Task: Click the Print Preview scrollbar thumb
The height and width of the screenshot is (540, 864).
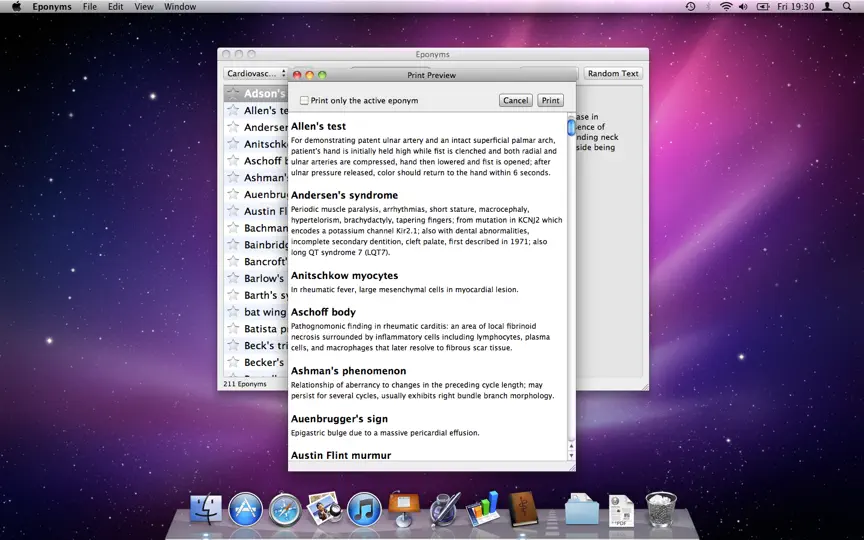Action: (x=571, y=127)
